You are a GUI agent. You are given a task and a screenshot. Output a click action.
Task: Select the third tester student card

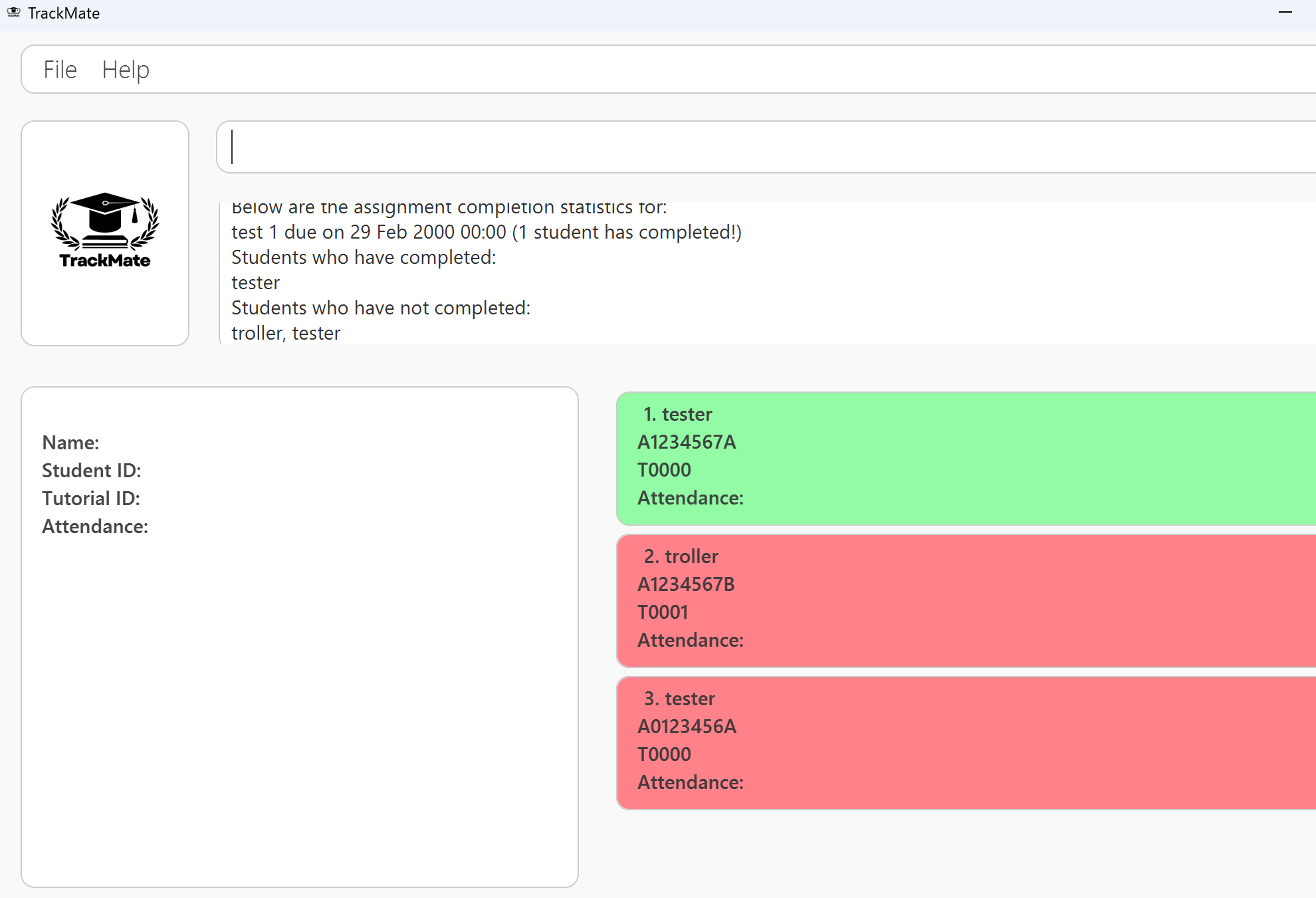964,742
